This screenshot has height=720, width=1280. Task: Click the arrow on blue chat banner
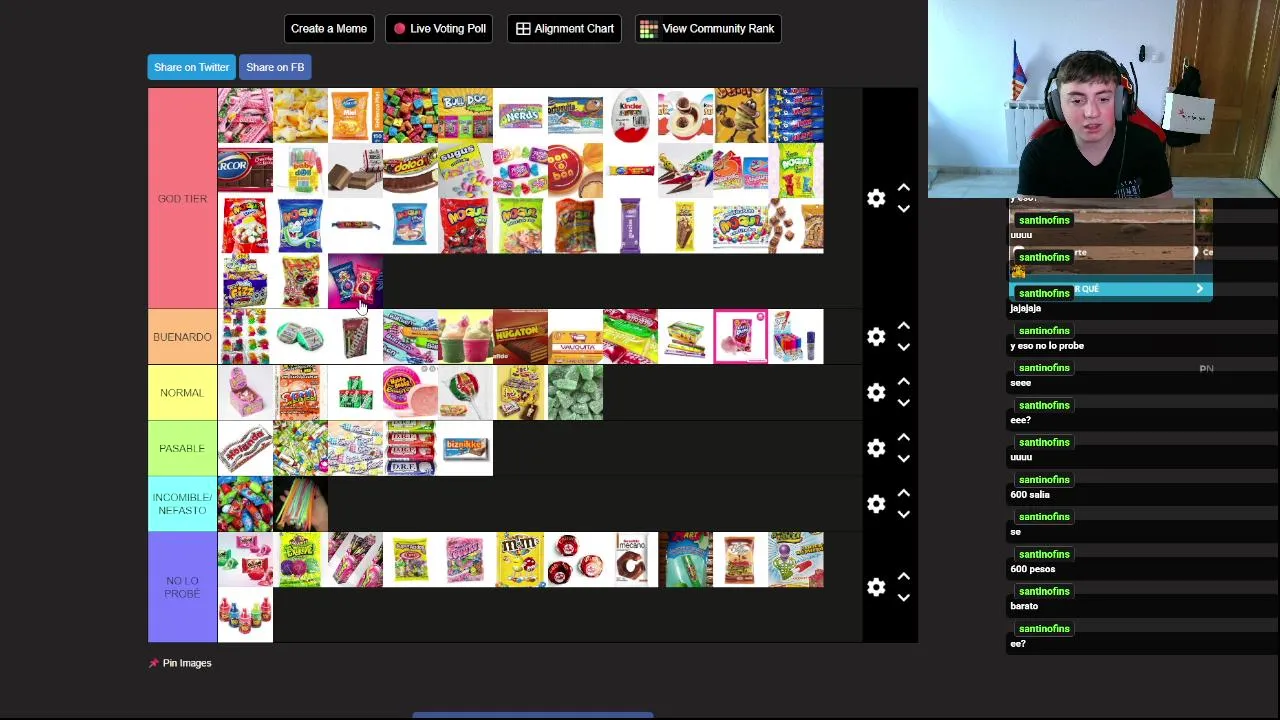(x=1199, y=289)
